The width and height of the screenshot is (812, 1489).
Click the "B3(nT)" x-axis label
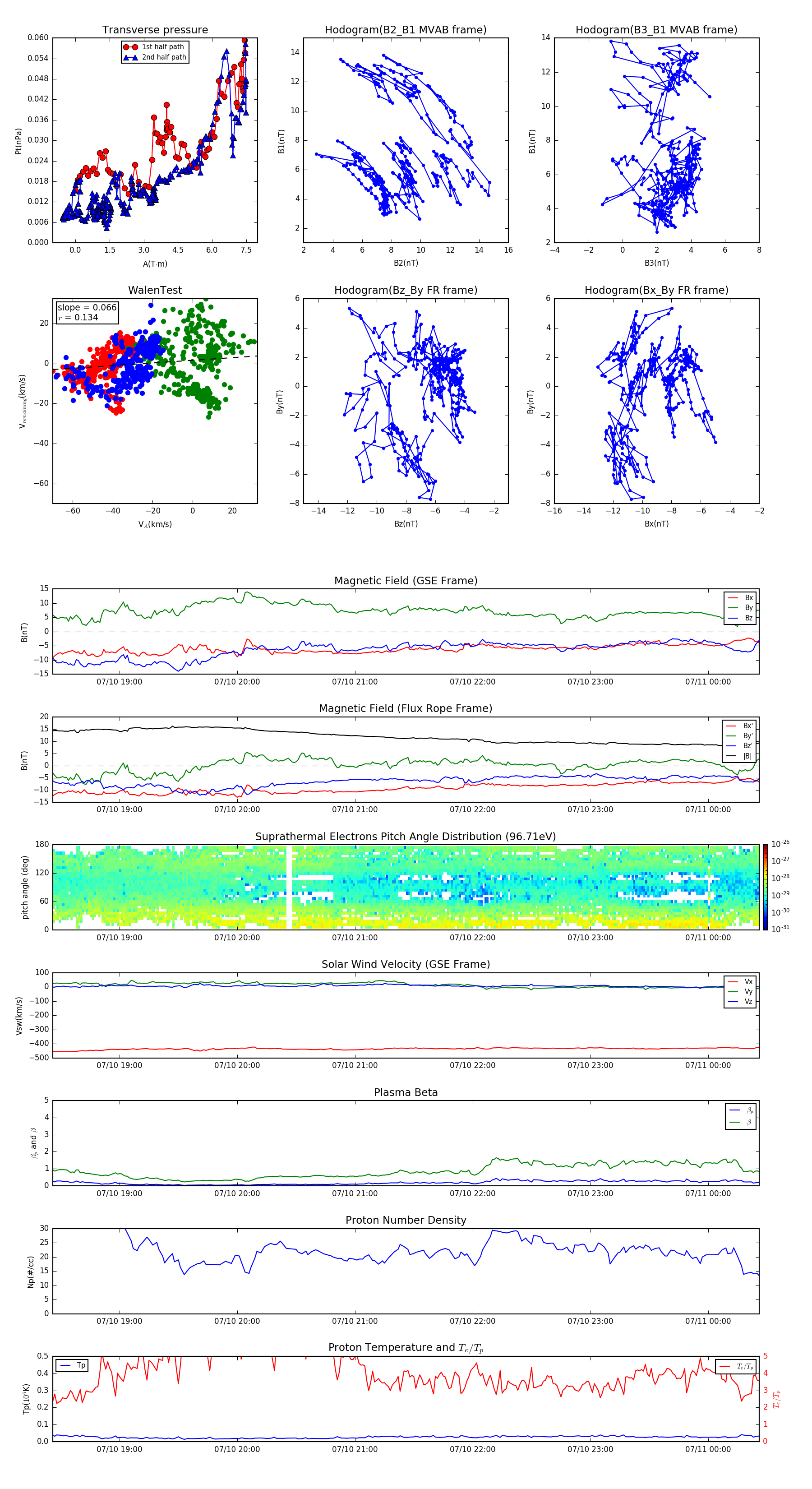[x=656, y=263]
